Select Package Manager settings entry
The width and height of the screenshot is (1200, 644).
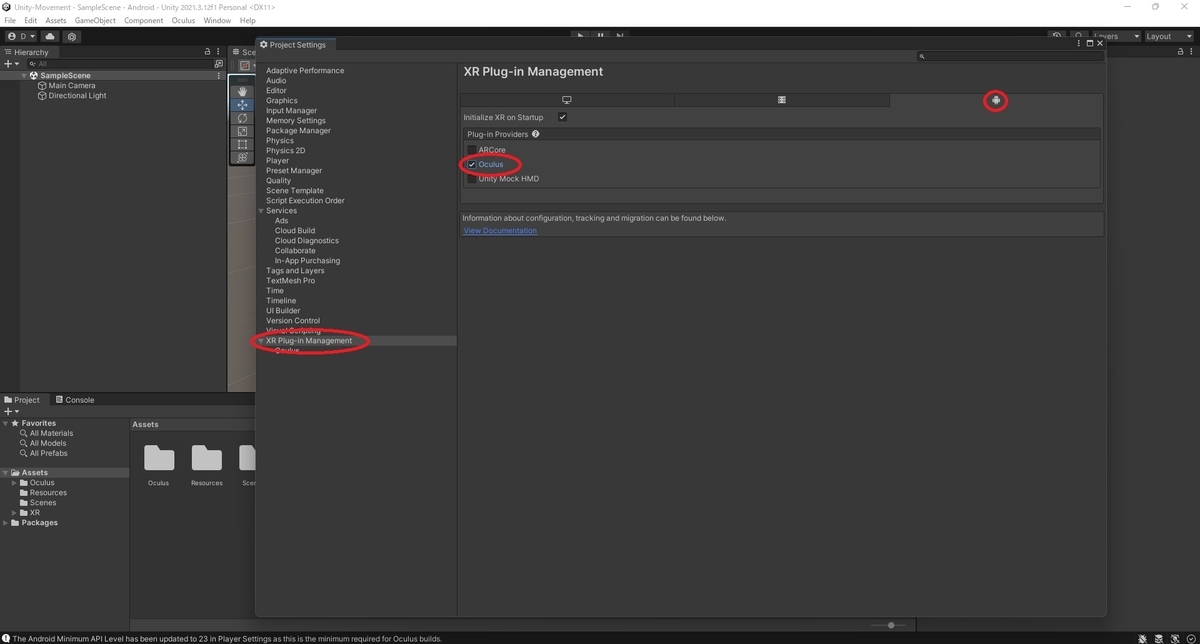click(298, 131)
